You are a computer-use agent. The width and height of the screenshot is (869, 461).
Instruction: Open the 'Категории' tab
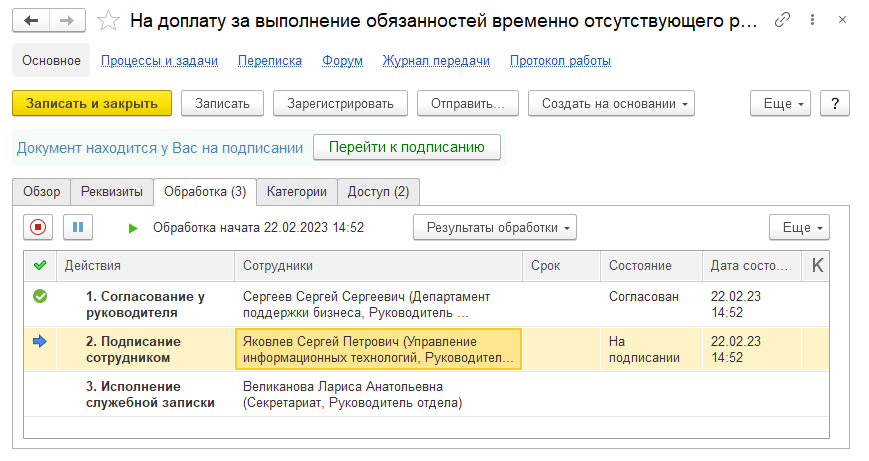pyautogui.click(x=296, y=191)
